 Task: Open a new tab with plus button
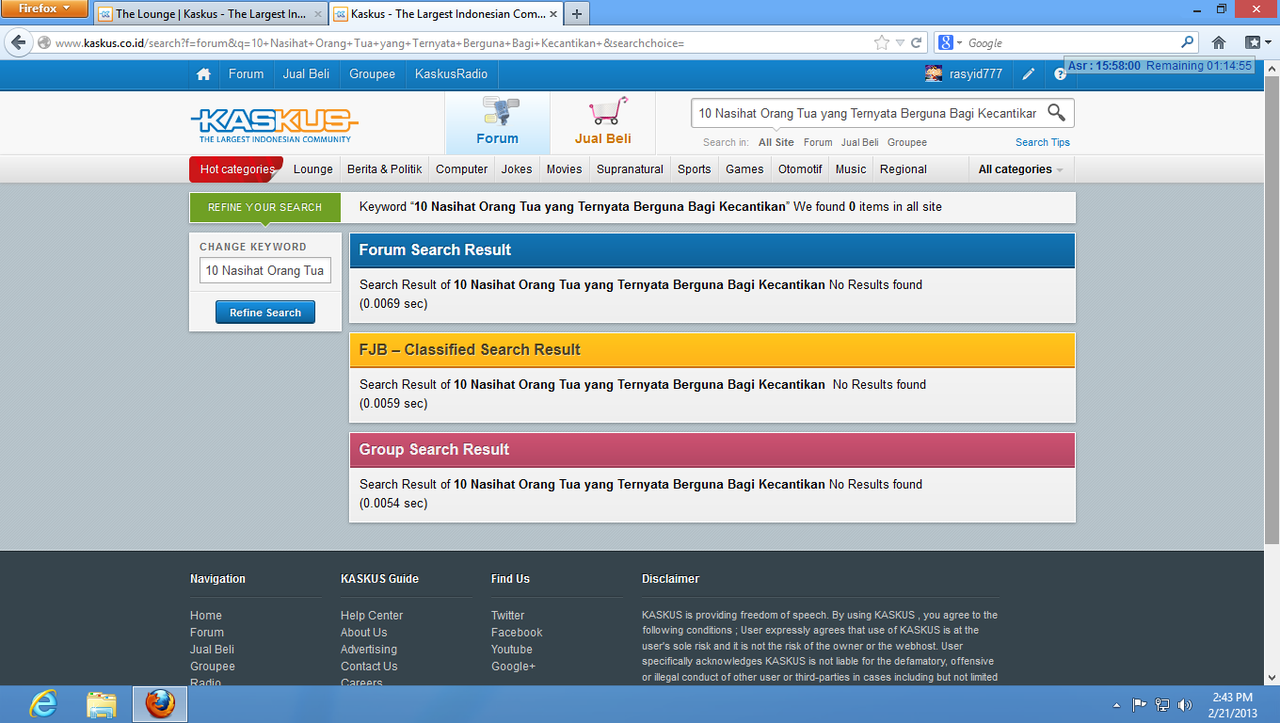[577, 14]
